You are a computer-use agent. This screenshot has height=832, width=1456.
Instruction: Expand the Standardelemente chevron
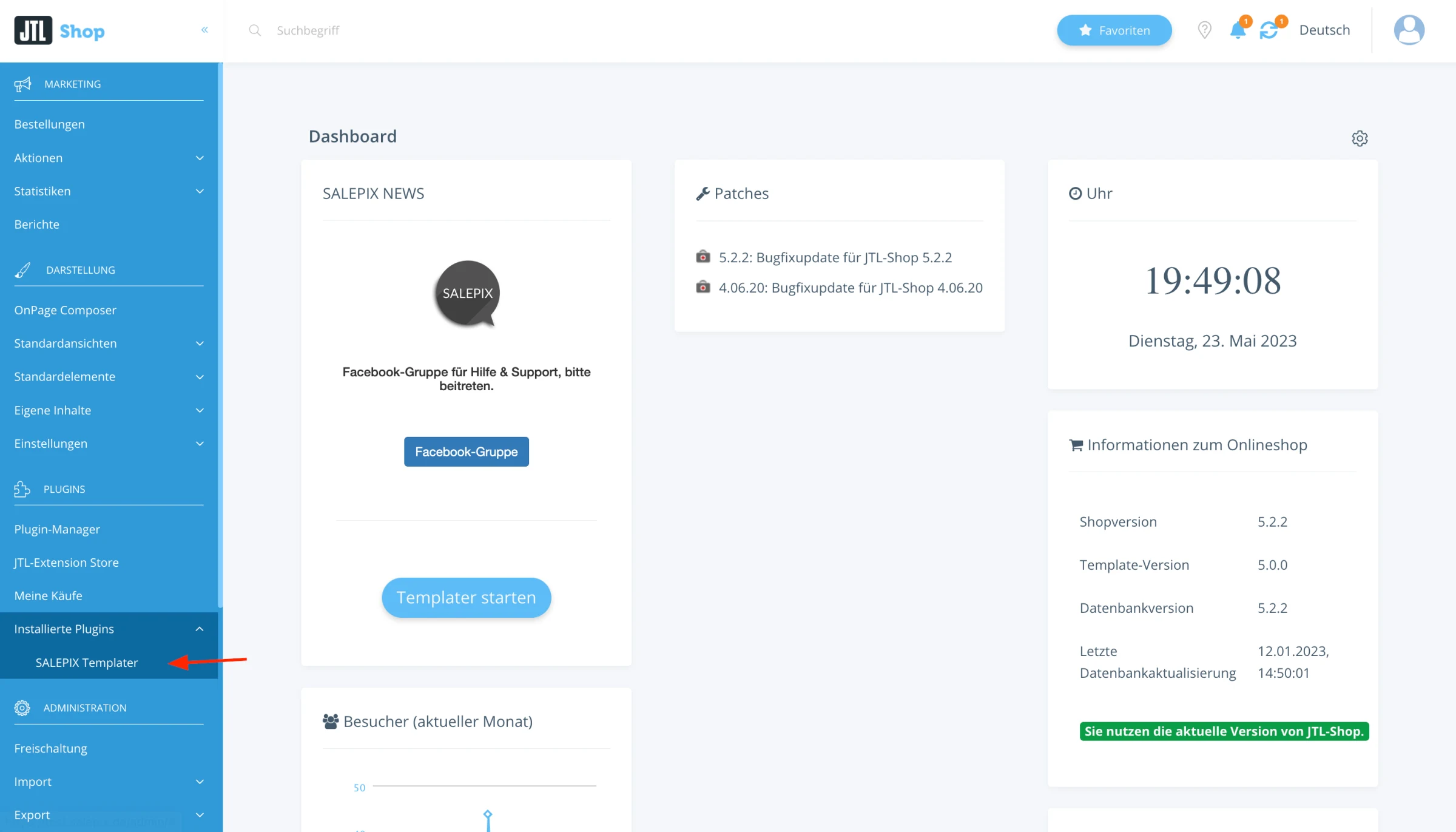click(x=200, y=377)
